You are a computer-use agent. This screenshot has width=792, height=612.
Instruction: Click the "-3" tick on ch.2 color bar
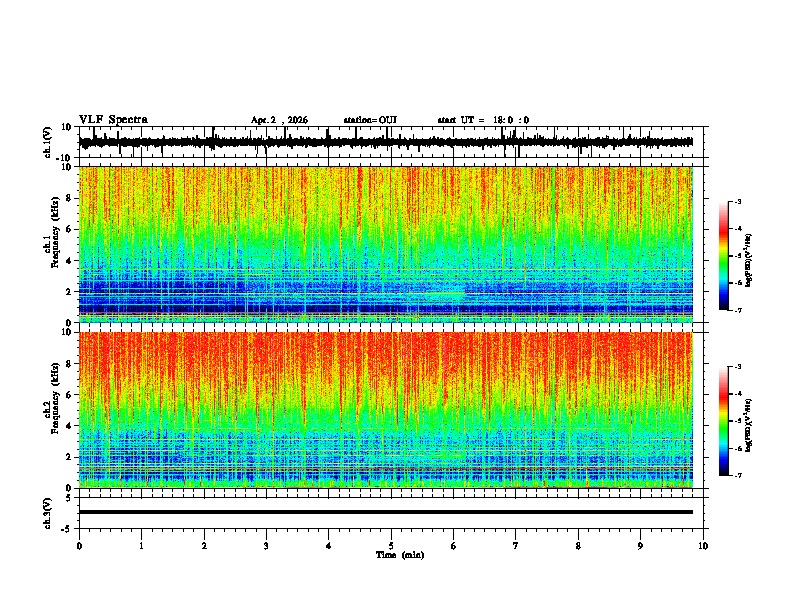pos(737,367)
